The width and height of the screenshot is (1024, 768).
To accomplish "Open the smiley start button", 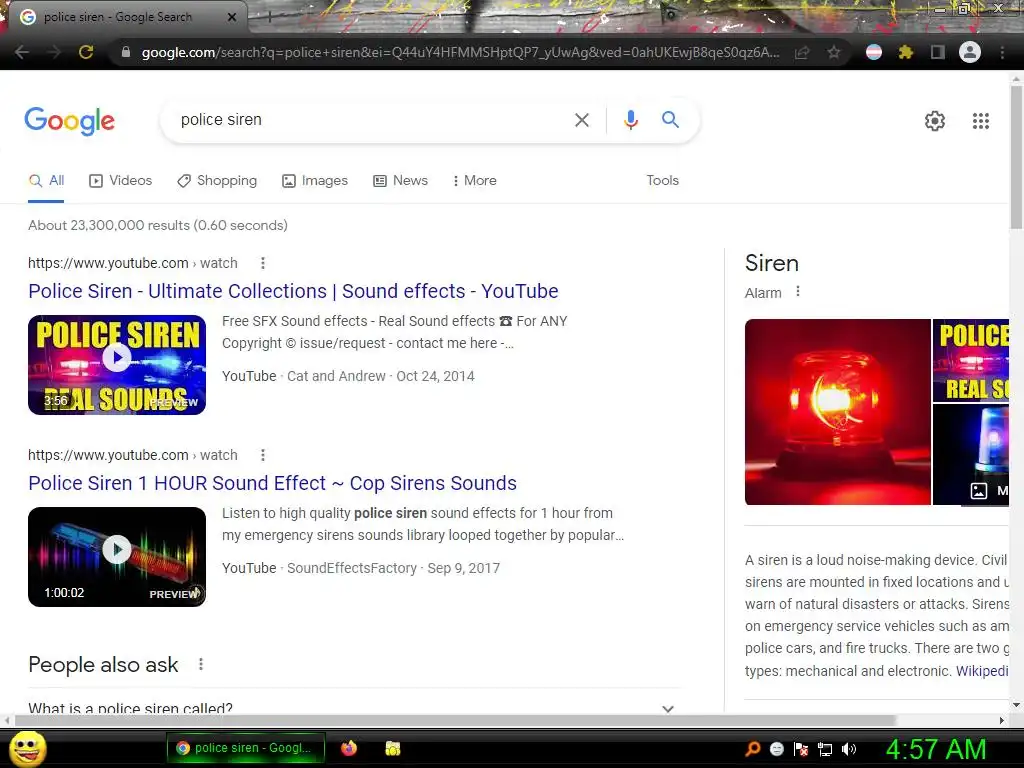I will pyautogui.click(x=28, y=748).
